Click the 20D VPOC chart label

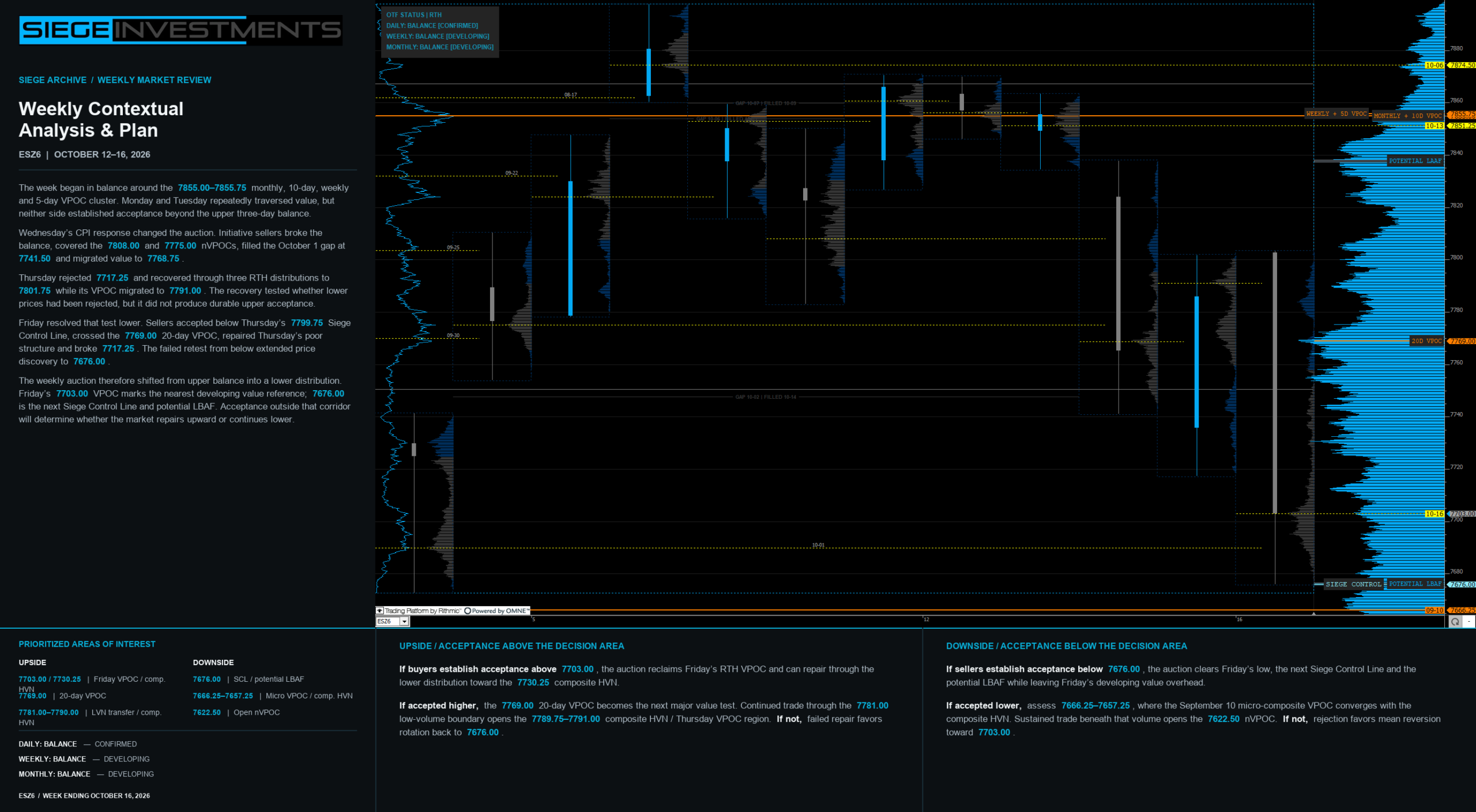1426,341
